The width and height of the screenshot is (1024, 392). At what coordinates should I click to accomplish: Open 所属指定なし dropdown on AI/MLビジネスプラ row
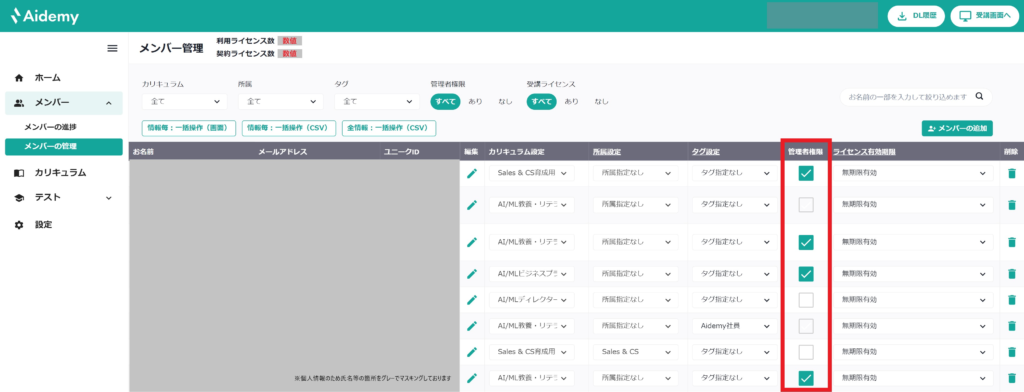(635, 273)
